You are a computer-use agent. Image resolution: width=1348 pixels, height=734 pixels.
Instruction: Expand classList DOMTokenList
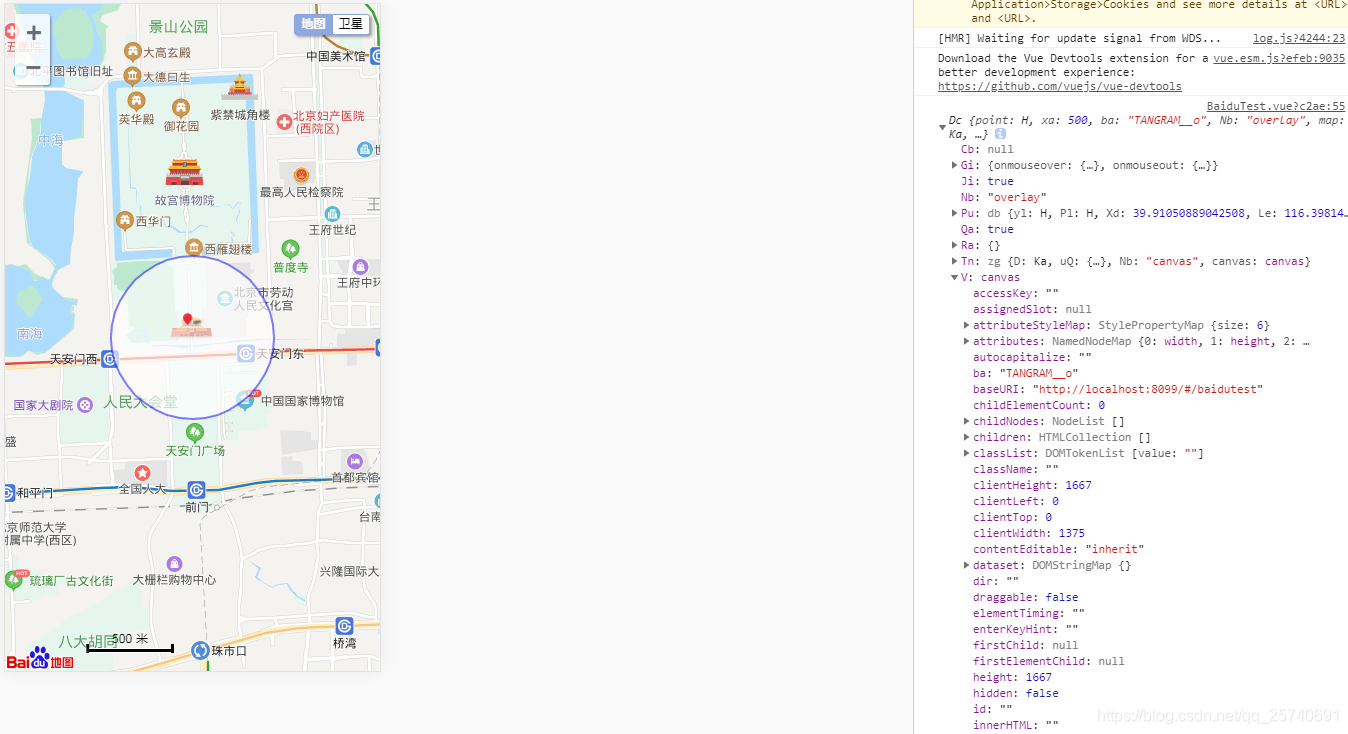pyautogui.click(x=967, y=453)
